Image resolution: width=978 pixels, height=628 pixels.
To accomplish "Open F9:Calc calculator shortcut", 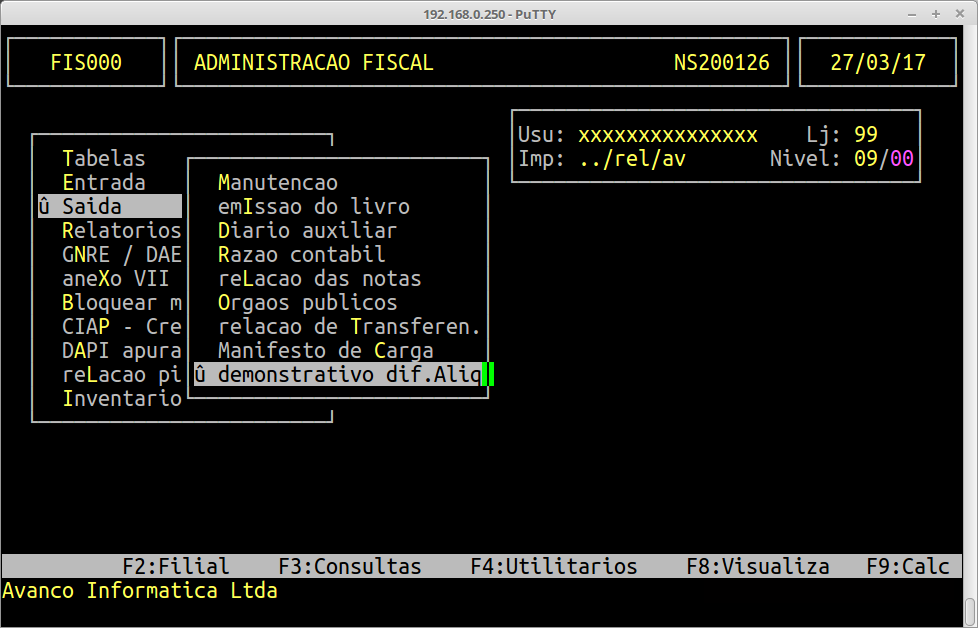I will (x=908, y=567).
